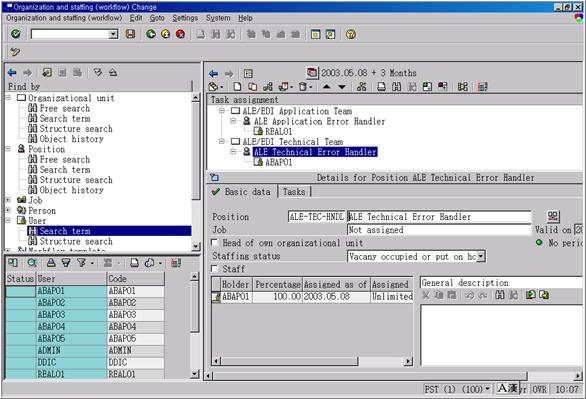This screenshot has width=586, height=399.
Task: Toggle the Staff checkbox
Action: point(215,269)
